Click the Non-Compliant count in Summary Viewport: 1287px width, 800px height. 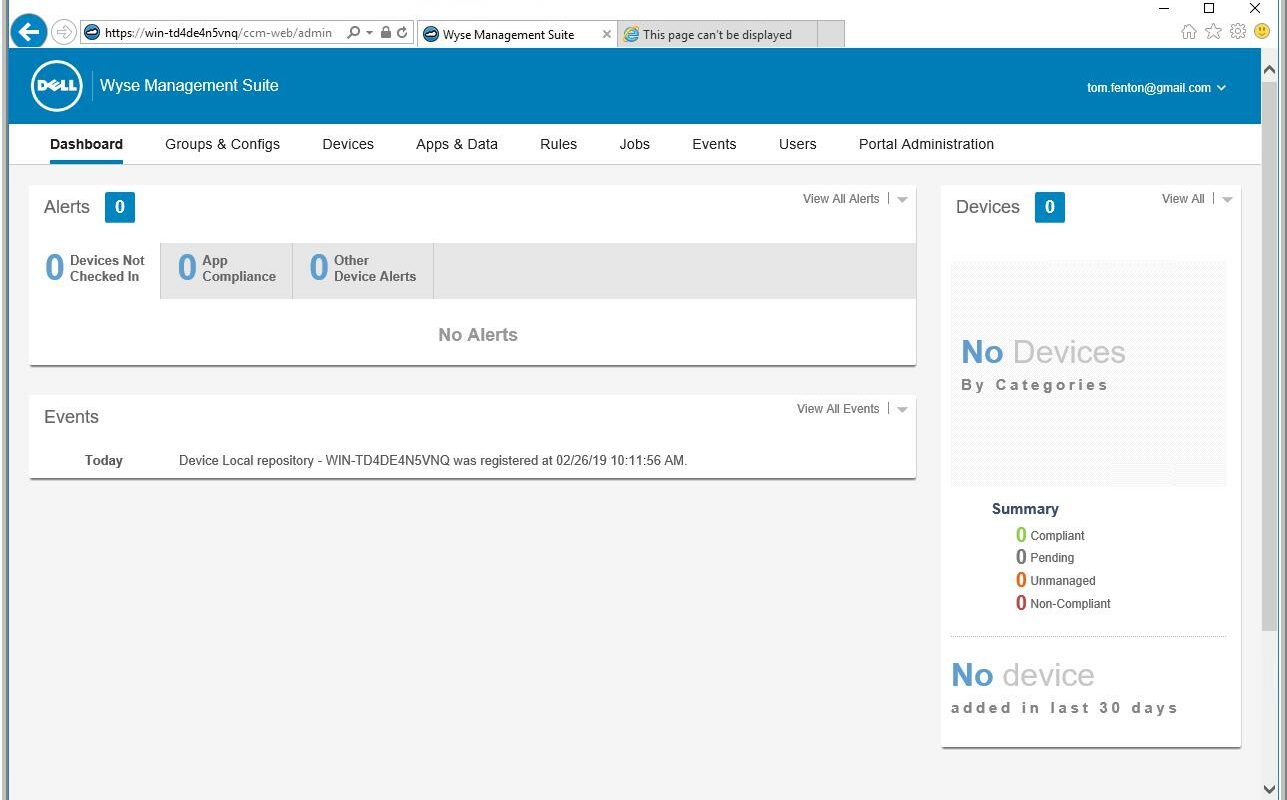click(x=1021, y=603)
